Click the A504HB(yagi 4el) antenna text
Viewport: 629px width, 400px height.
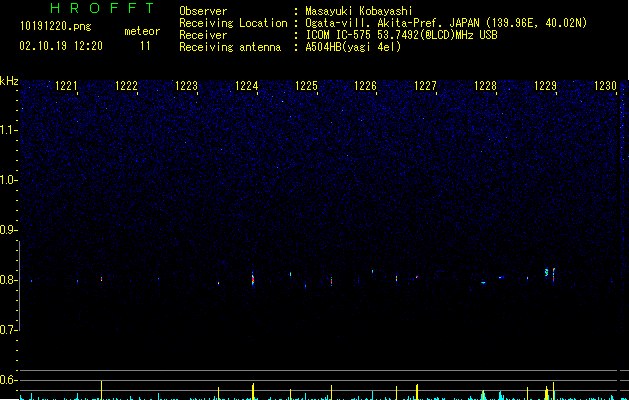(x=353, y=47)
